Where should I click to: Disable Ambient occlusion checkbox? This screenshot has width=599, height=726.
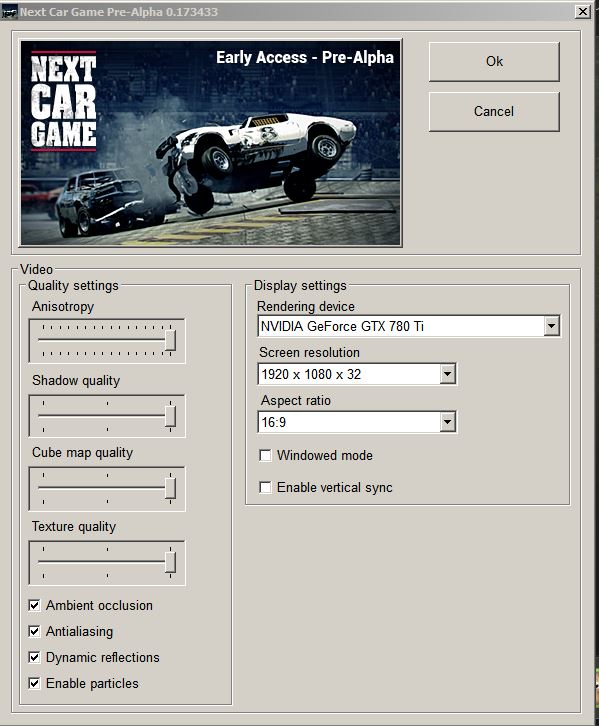[x=34, y=605]
